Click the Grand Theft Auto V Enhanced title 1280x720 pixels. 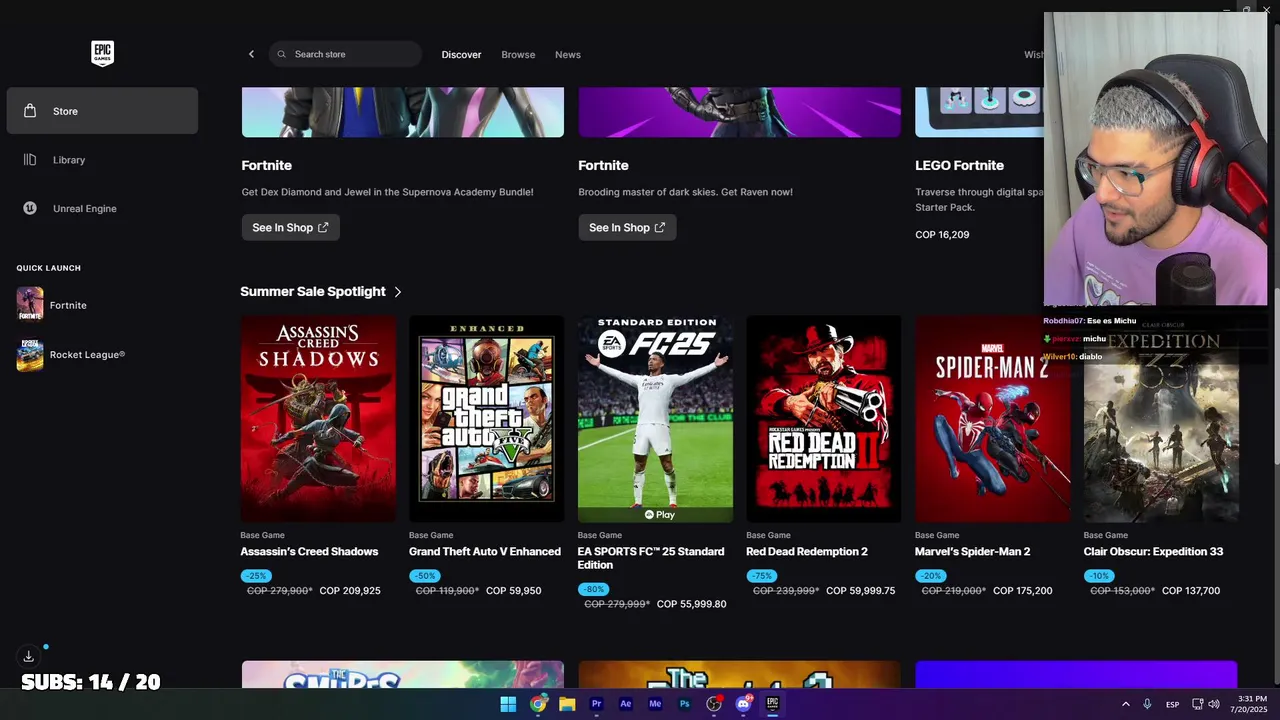click(x=485, y=552)
